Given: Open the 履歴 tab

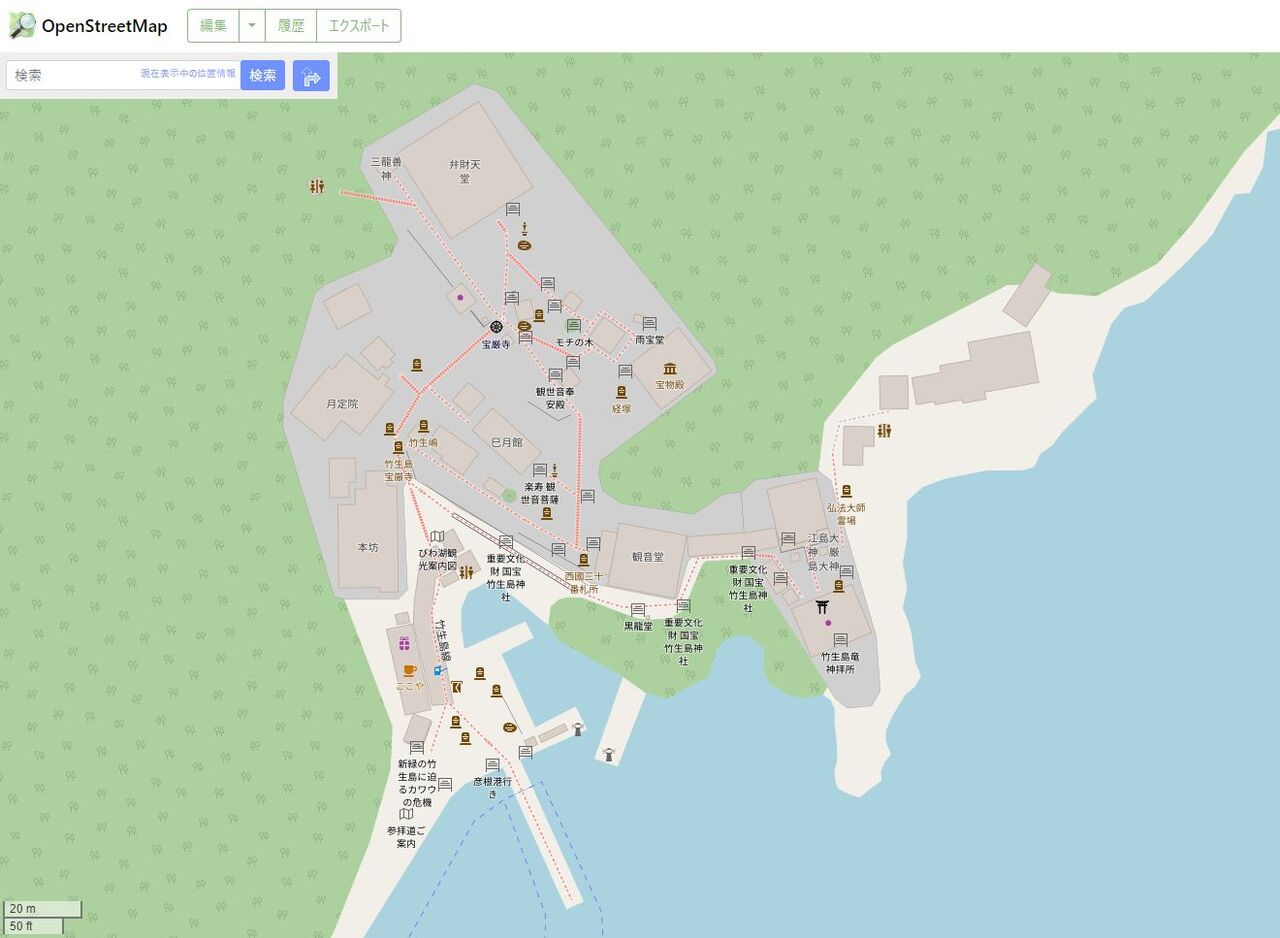Looking at the screenshot, I should (291, 26).
